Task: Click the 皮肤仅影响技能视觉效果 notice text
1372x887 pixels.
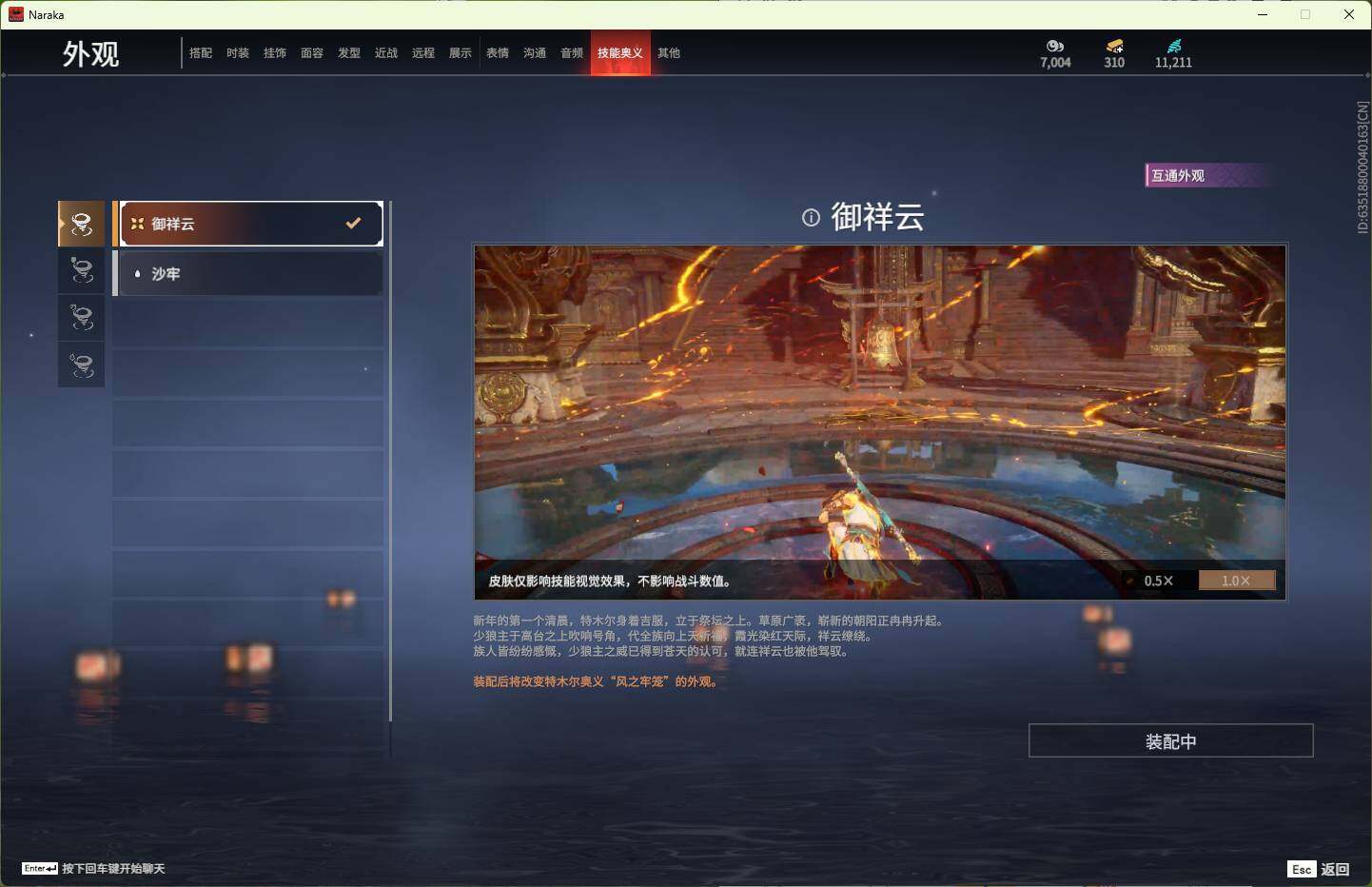Action: [610, 581]
